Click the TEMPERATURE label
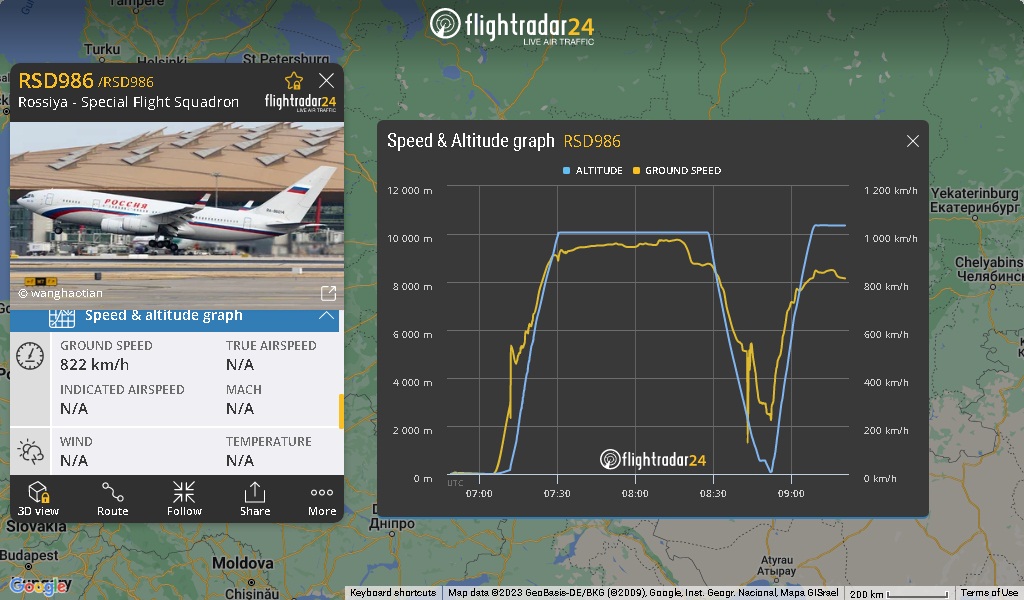 [268, 441]
